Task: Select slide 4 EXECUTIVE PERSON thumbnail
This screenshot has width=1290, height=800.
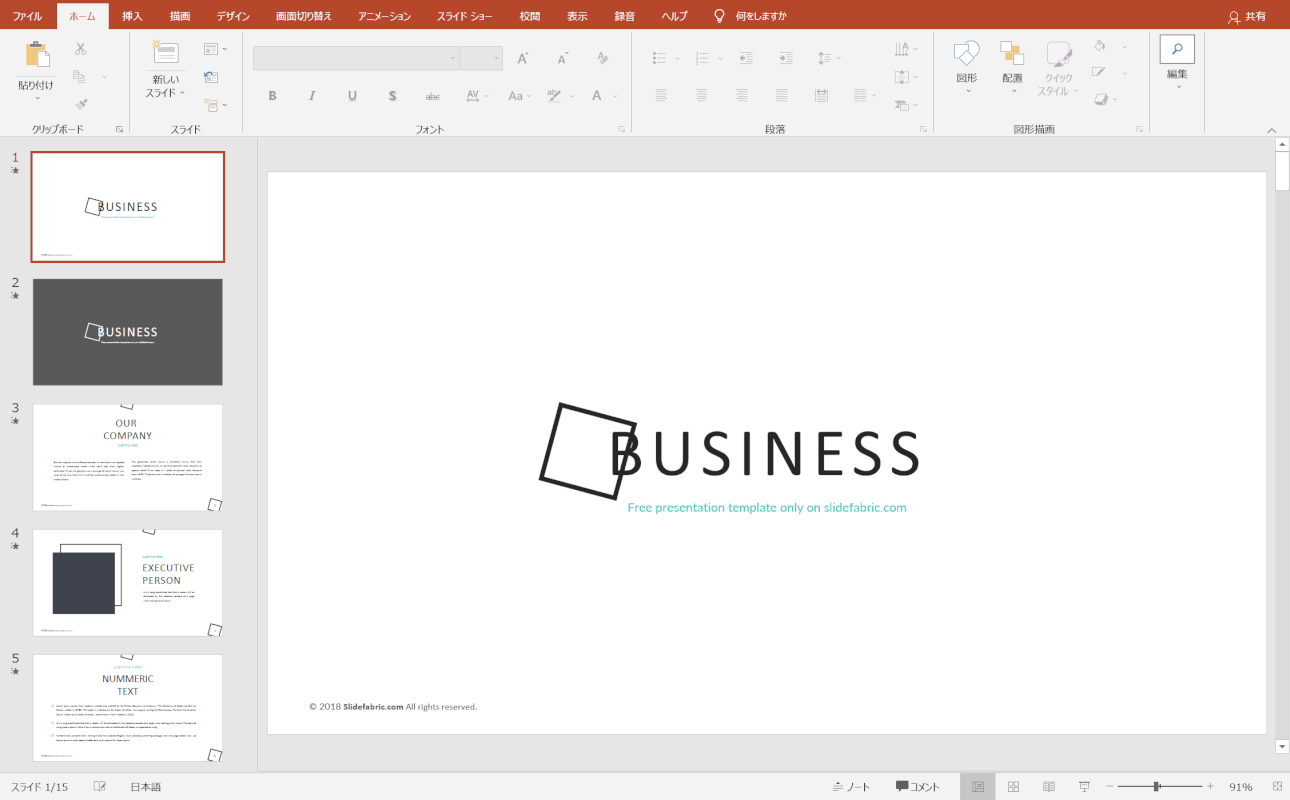Action: click(128, 583)
